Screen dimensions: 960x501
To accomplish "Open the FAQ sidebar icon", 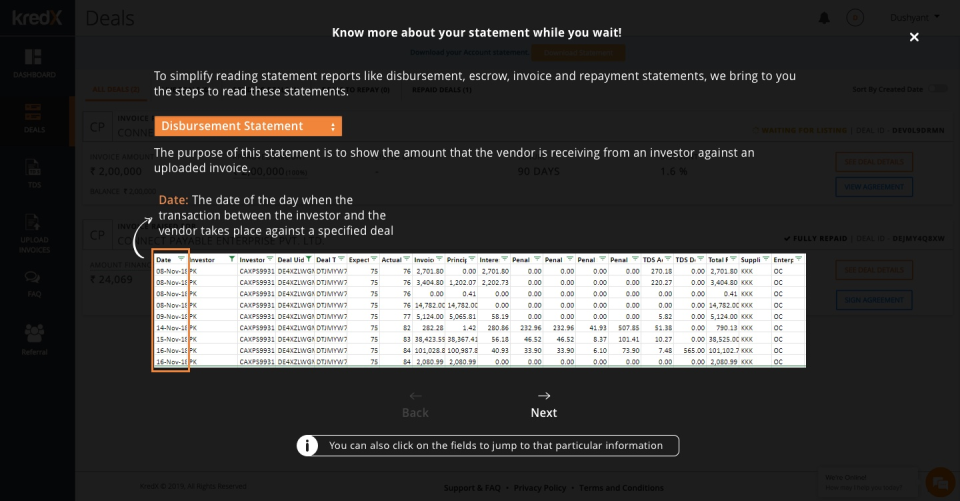I will 34,285.
